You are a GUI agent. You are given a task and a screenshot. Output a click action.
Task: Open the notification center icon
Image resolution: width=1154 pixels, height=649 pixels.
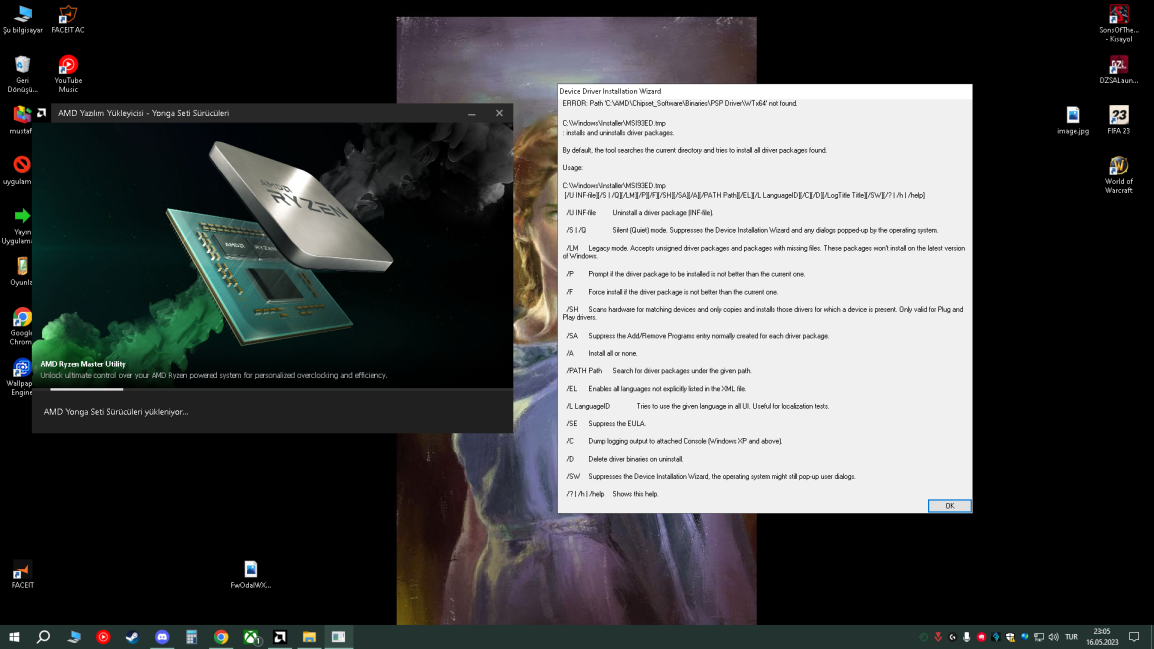click(1134, 637)
